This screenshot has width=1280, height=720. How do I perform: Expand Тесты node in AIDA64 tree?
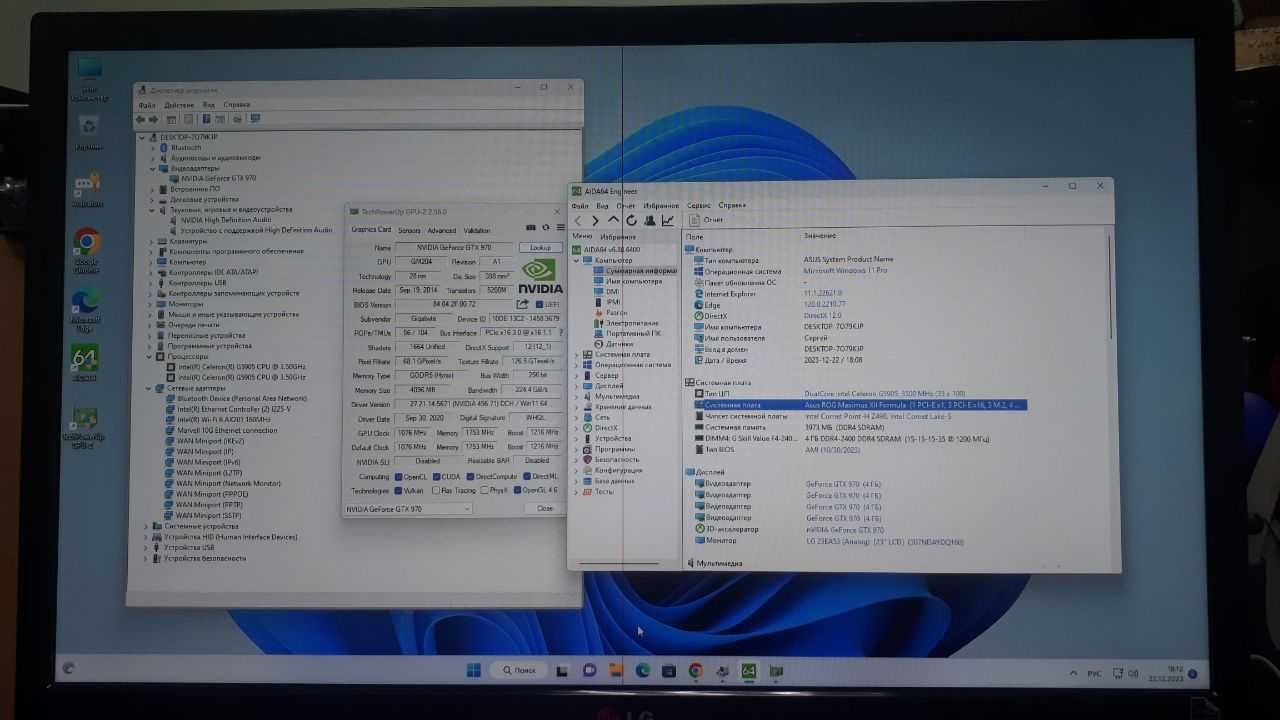(577, 491)
